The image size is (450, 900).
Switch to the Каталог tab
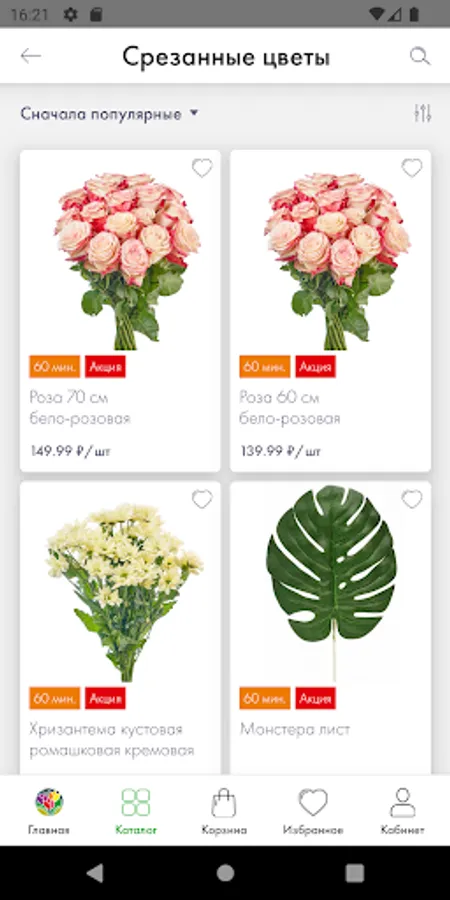coord(136,810)
